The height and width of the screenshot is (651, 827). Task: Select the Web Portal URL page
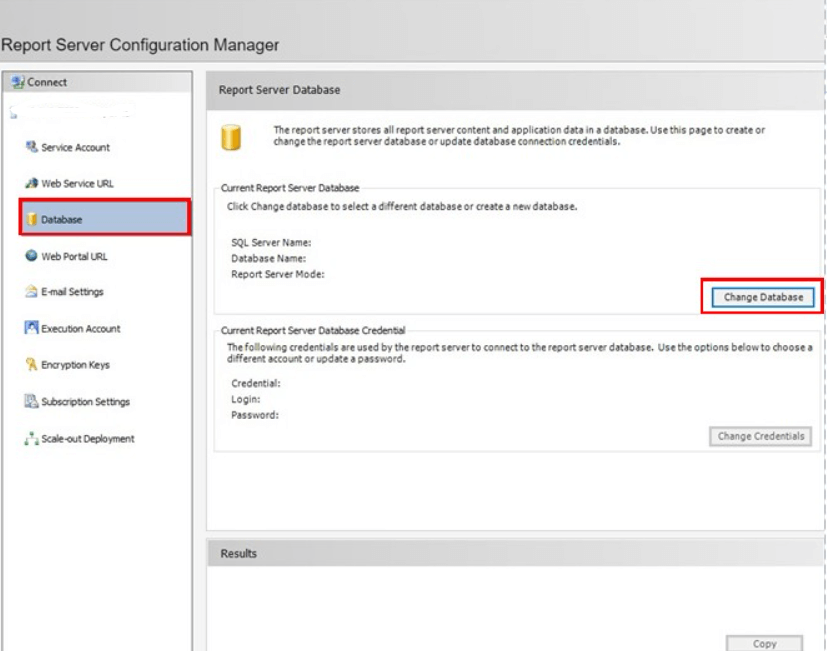(x=74, y=257)
